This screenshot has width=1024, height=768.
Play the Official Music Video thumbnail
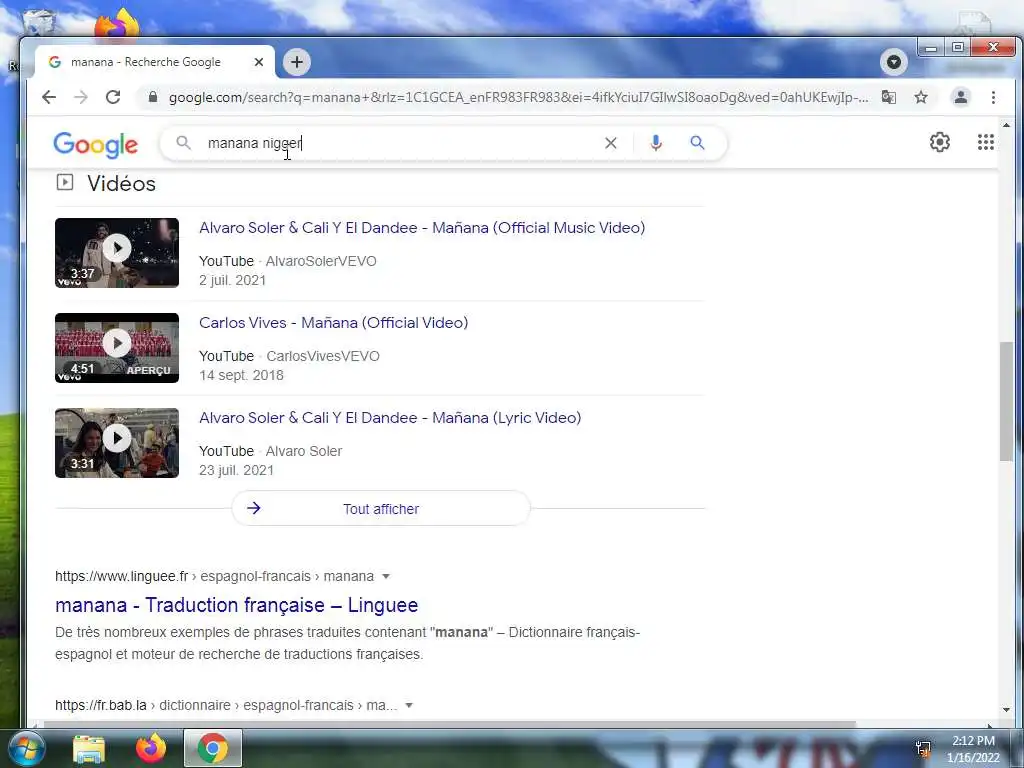point(117,253)
